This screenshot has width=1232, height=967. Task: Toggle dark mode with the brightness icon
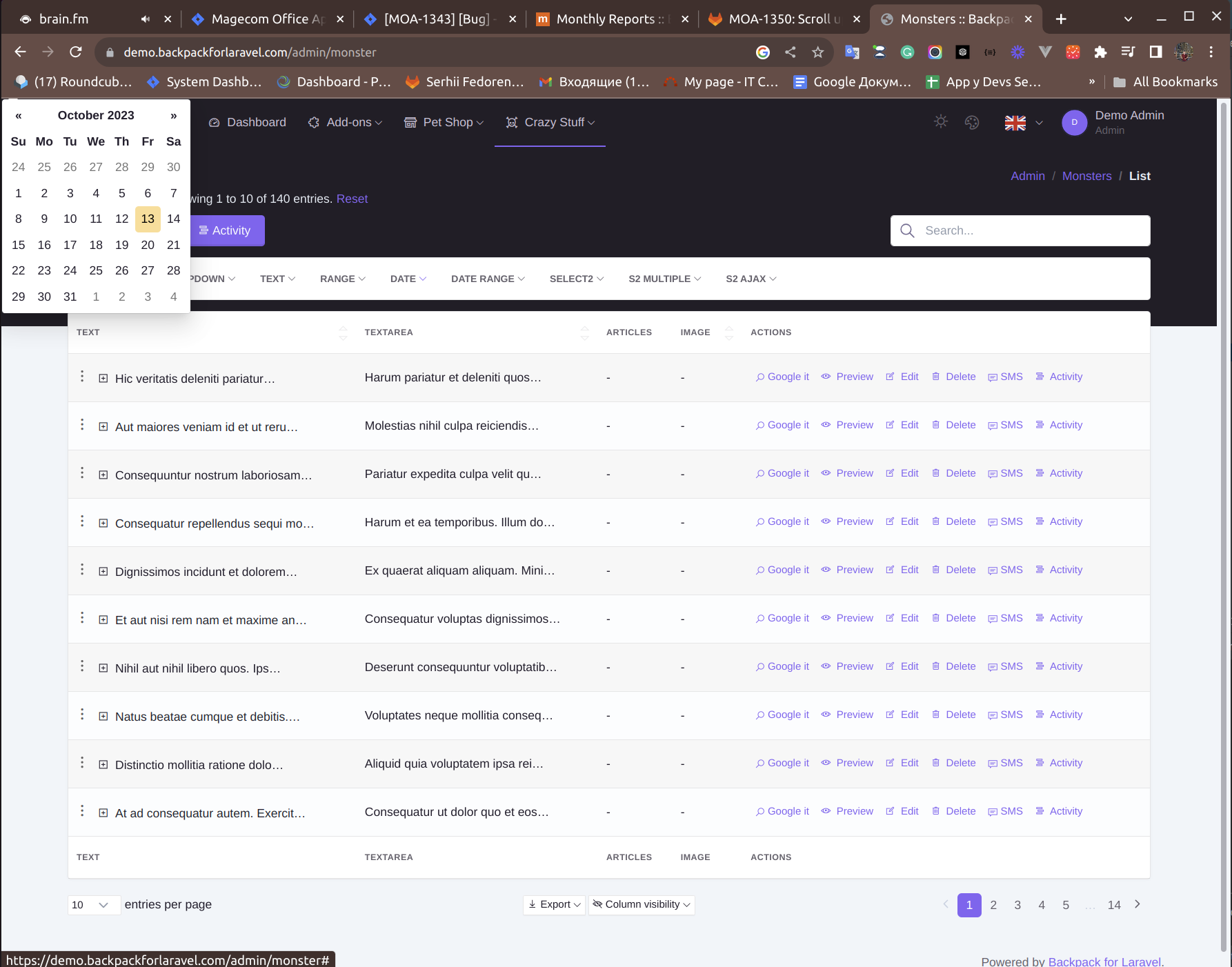[x=940, y=121]
